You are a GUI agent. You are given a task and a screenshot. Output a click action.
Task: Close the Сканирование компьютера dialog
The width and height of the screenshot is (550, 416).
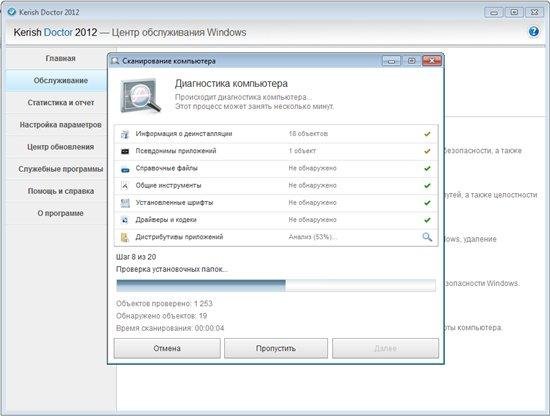[x=432, y=60]
